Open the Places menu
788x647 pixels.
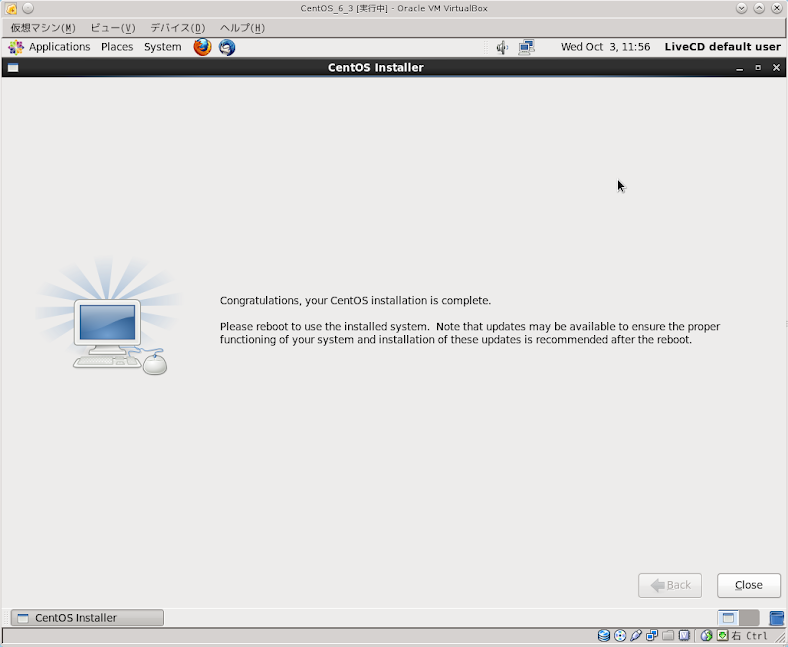click(x=117, y=47)
